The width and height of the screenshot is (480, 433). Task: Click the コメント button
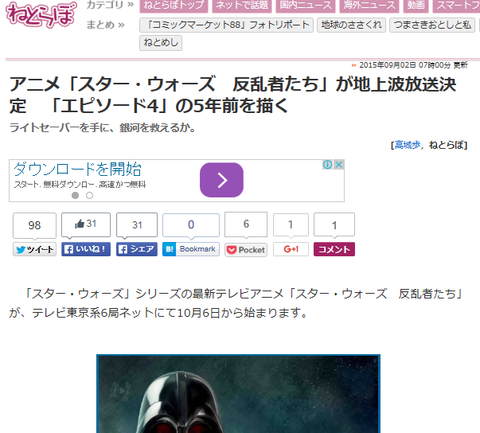[334, 249]
